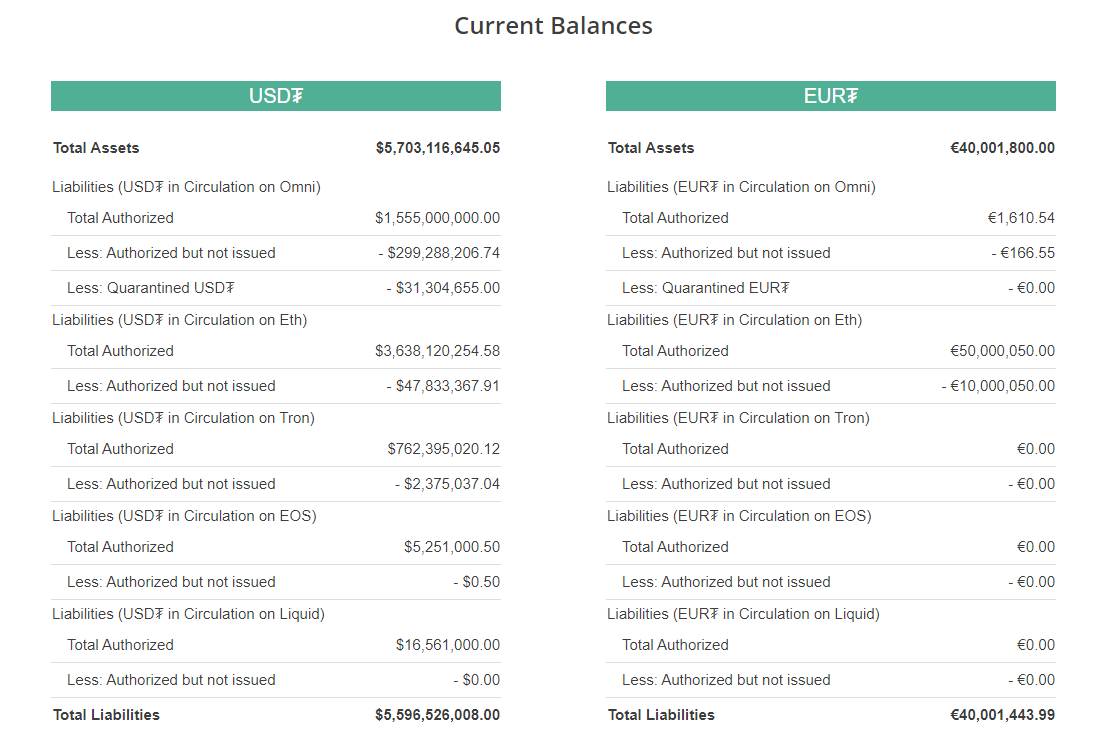Click the $3,638,120,254.58 Eth authorized value
Image resolution: width=1111 pixels, height=737 pixels.
(437, 351)
